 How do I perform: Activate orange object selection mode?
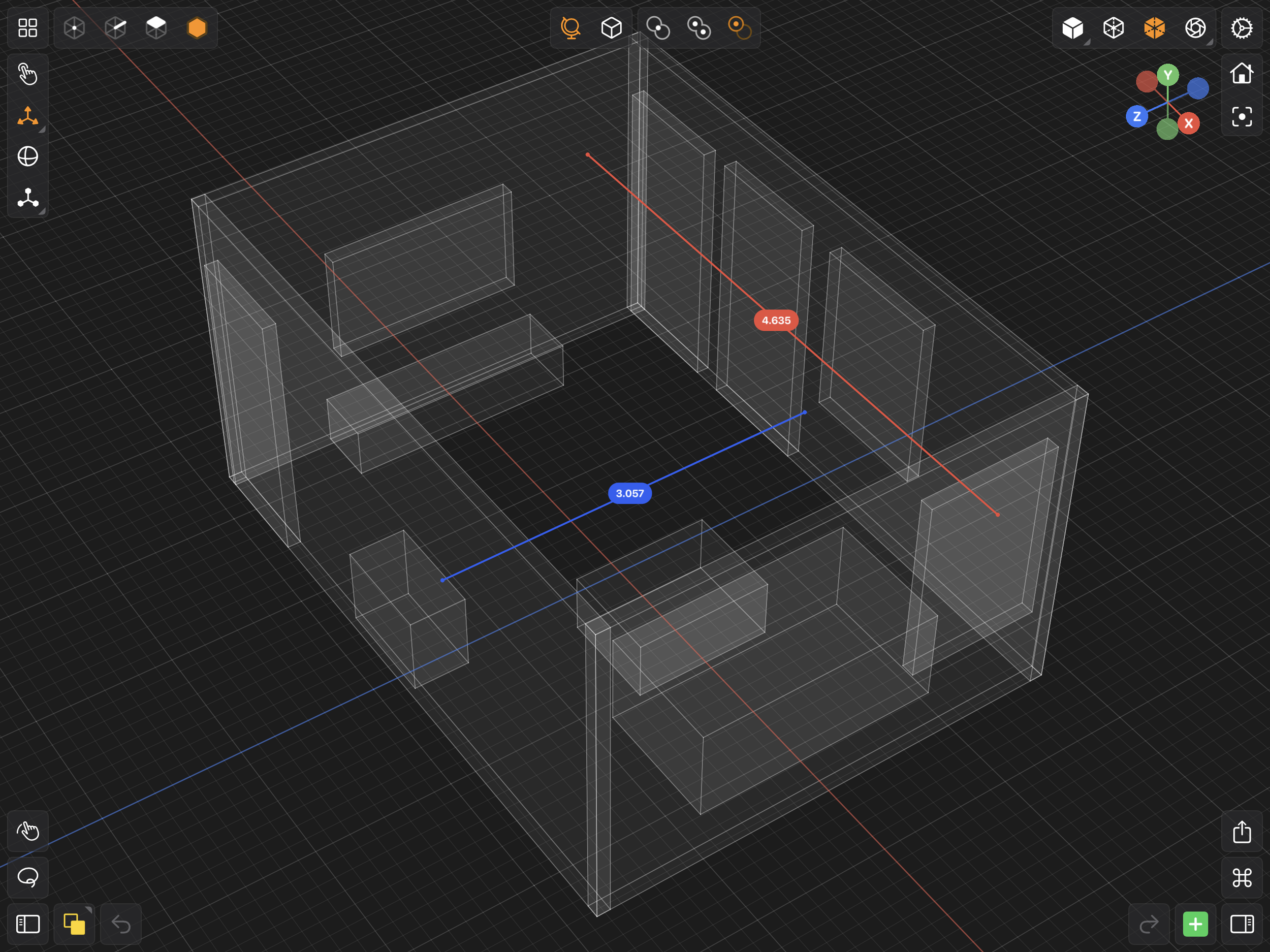pyautogui.click(x=197, y=27)
